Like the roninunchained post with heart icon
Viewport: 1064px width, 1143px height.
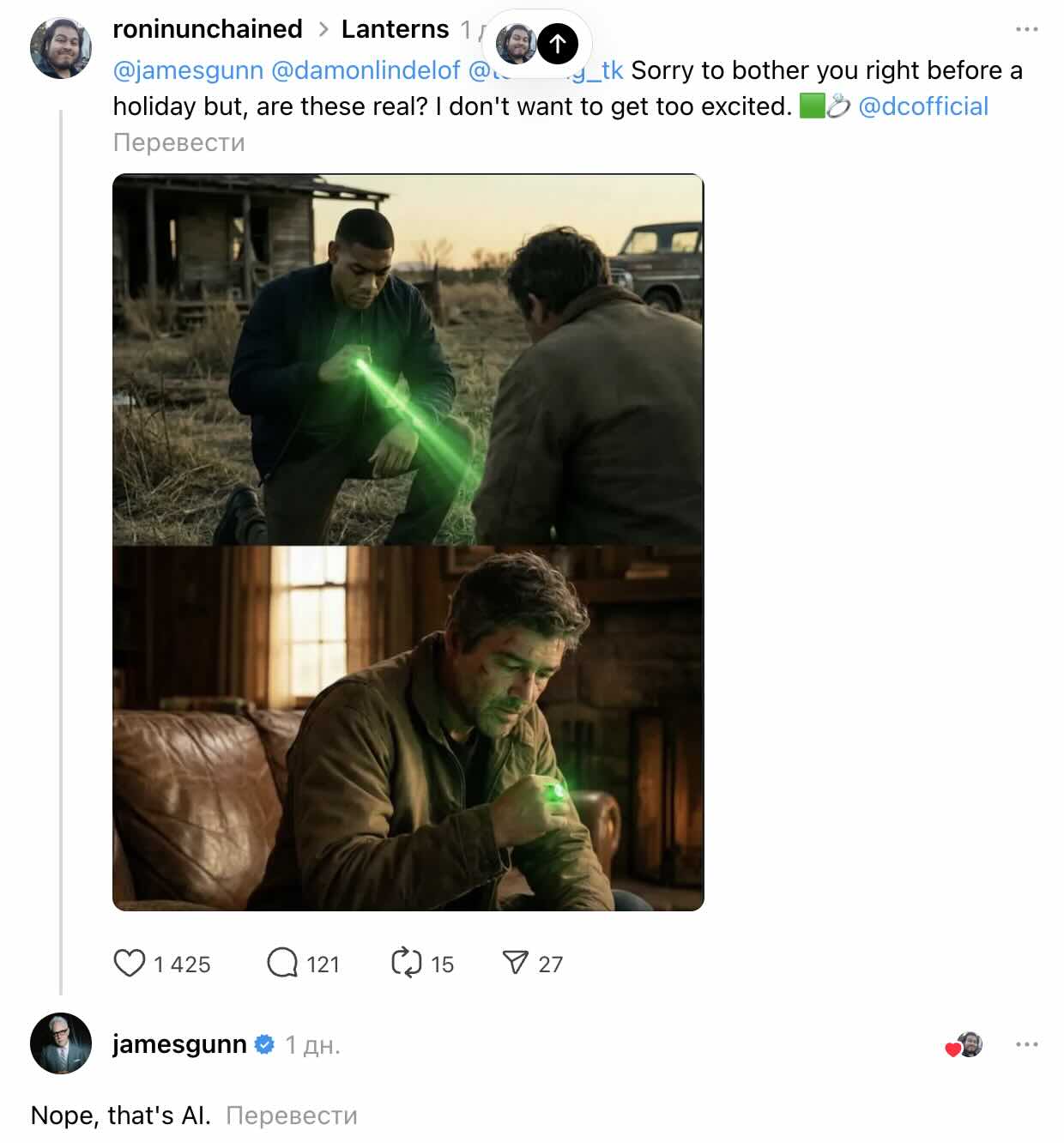pyautogui.click(x=130, y=963)
